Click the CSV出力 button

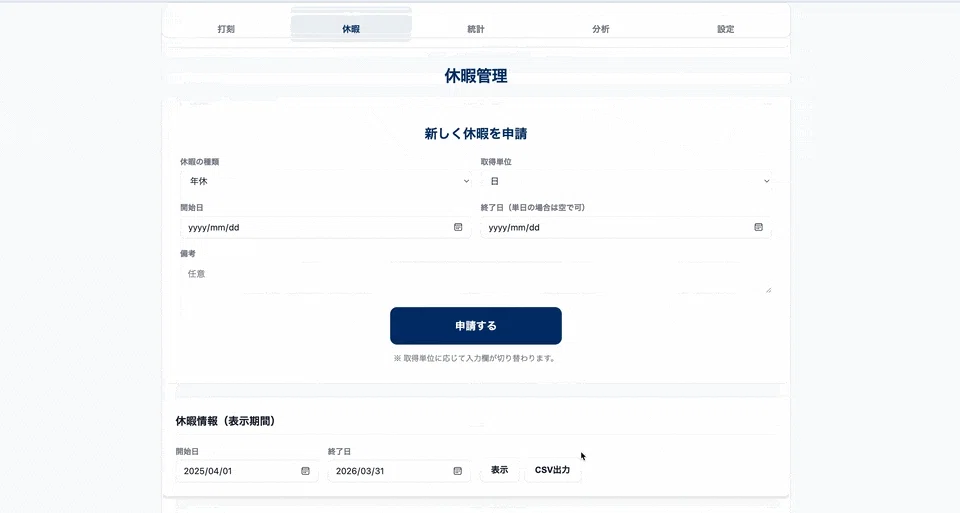552,470
